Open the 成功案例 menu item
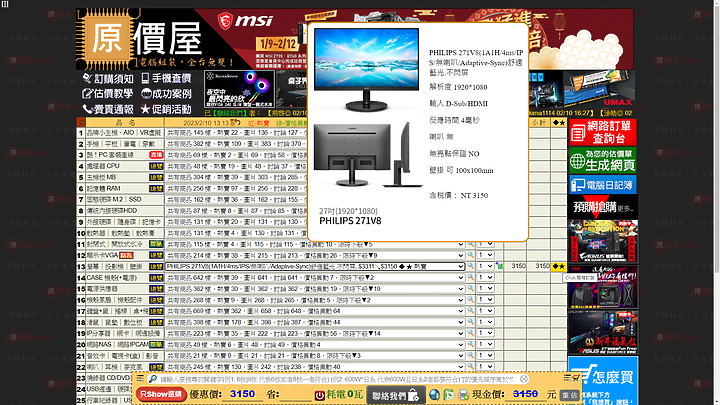Viewport: 720px width, 405px height. (166, 94)
